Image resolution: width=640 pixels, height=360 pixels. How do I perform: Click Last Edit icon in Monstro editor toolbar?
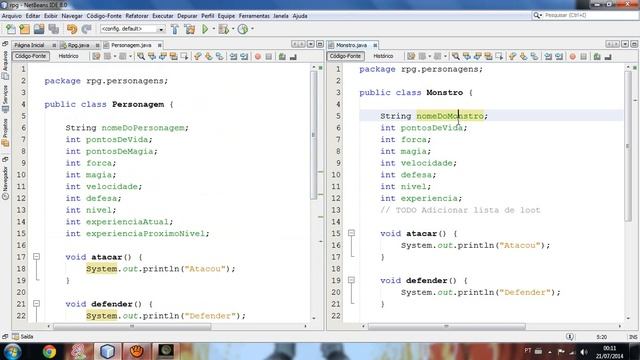coord(411,56)
